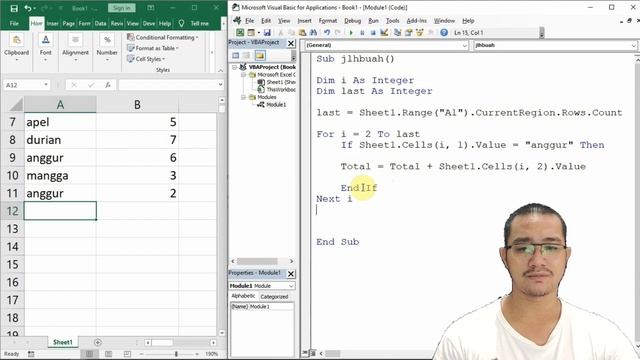Click the Break pause icon in VBA toolbar

(362, 33)
